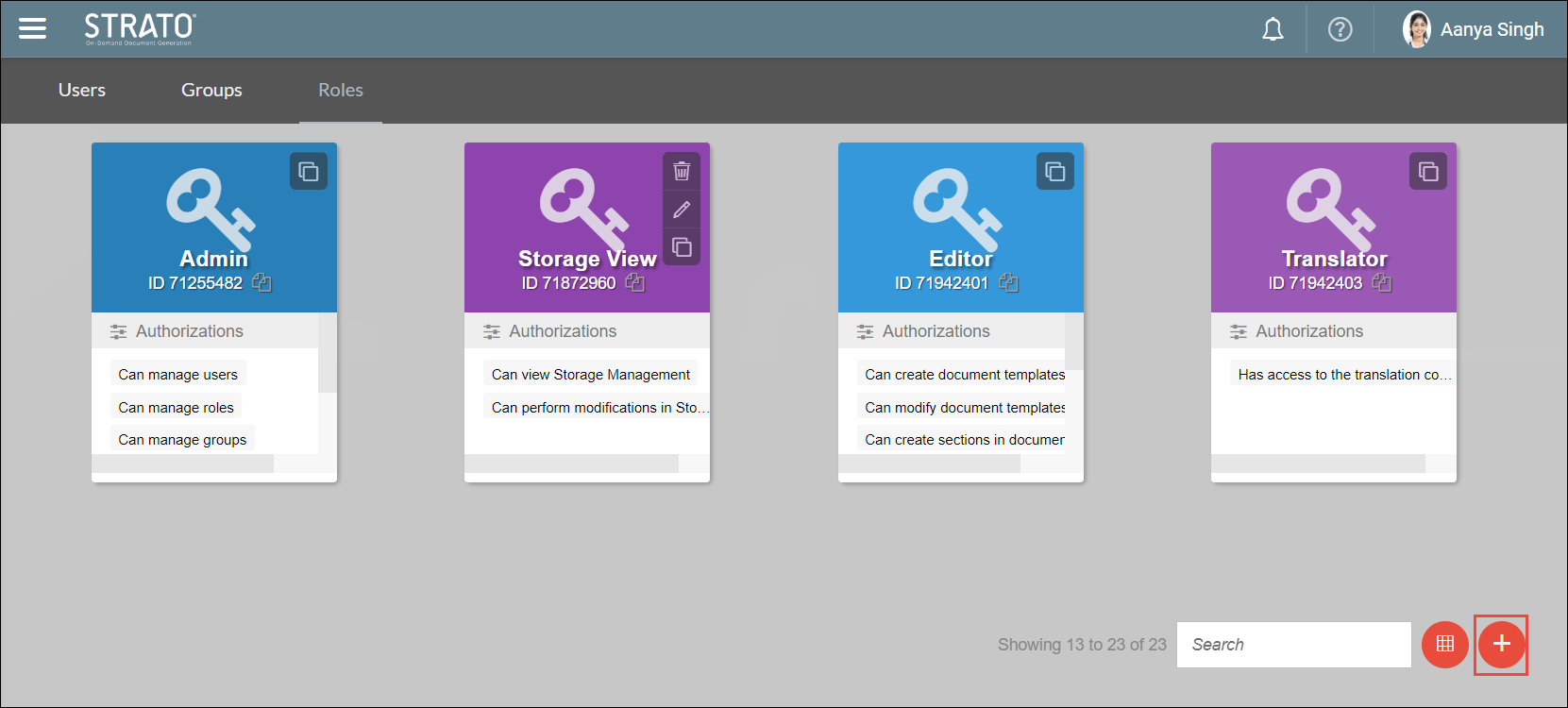Copy the Editor role ID
Image resolution: width=1568 pixels, height=708 pixels.
click(x=1008, y=283)
